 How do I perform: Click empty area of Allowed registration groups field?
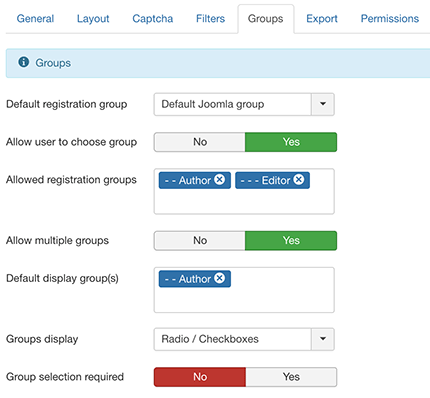click(x=244, y=202)
